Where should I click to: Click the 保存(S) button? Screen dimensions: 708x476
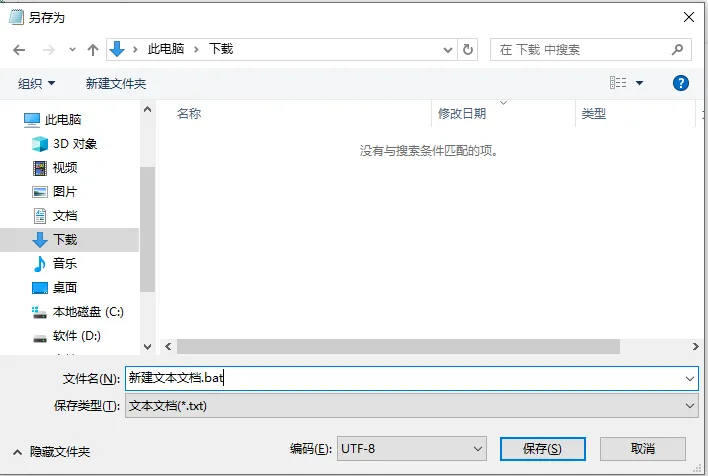(x=543, y=449)
